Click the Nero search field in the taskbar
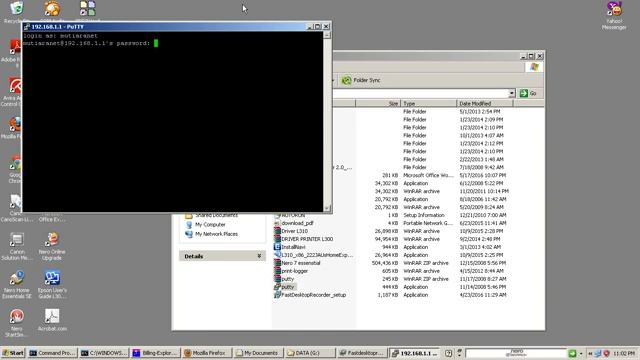The height and width of the screenshot is (360, 640). (x=516, y=353)
